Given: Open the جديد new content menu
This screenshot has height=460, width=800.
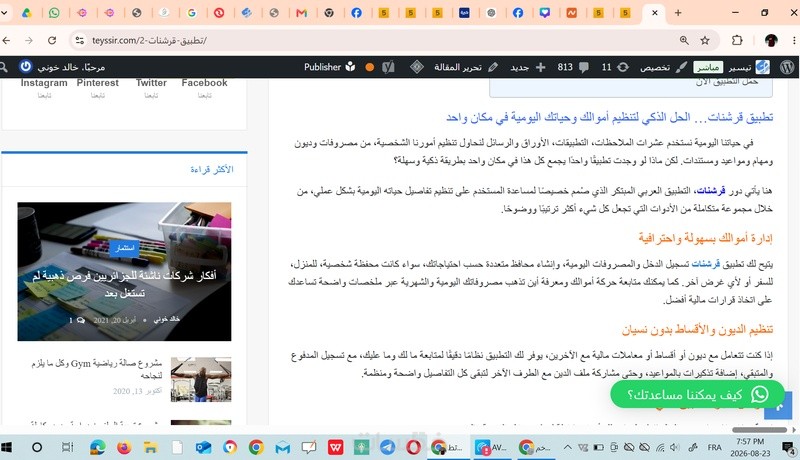Looking at the screenshot, I should (528, 67).
